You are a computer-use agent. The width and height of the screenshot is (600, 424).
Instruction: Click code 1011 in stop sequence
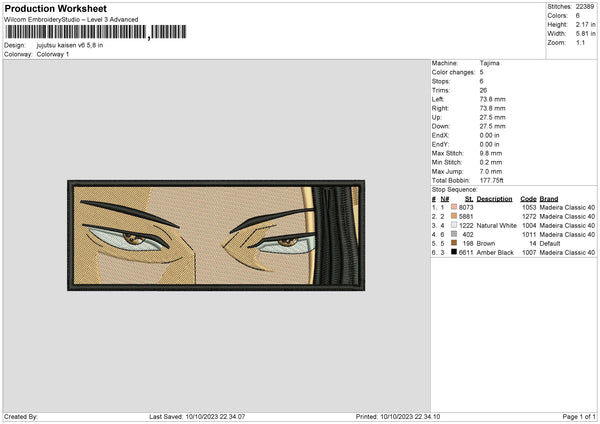pyautogui.click(x=529, y=234)
